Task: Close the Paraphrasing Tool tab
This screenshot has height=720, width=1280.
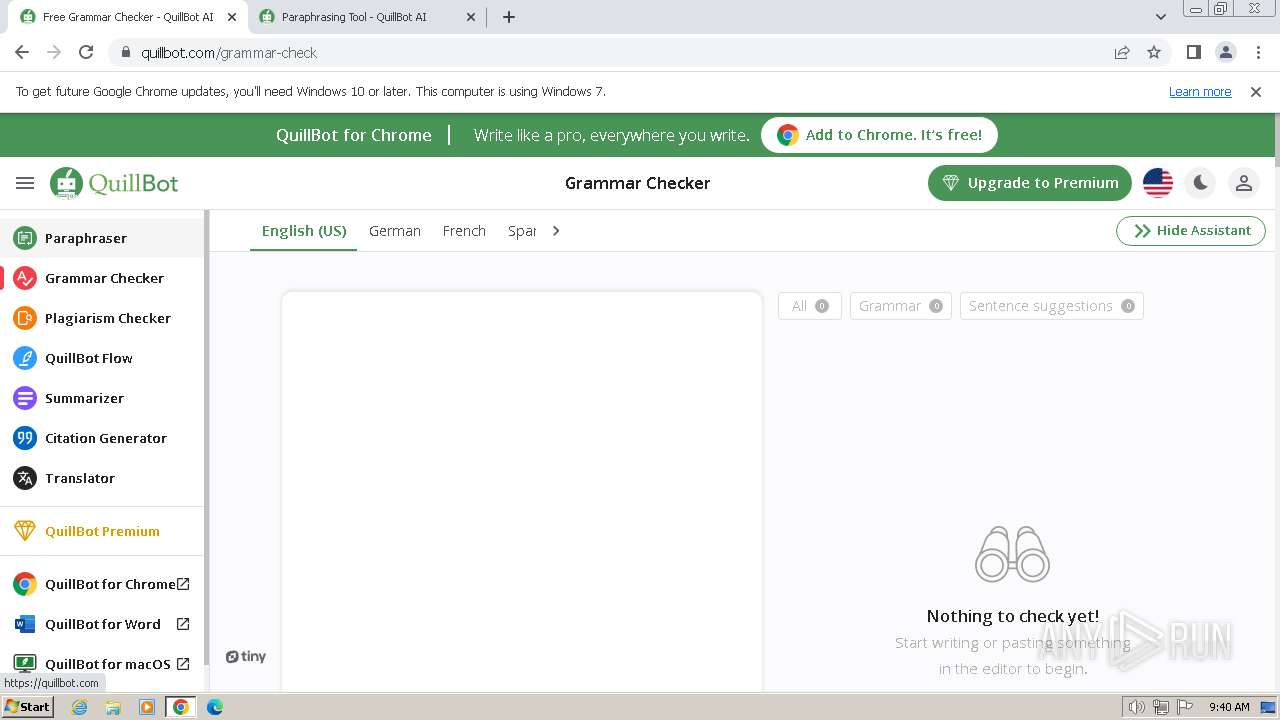Action: pyautogui.click(x=473, y=17)
